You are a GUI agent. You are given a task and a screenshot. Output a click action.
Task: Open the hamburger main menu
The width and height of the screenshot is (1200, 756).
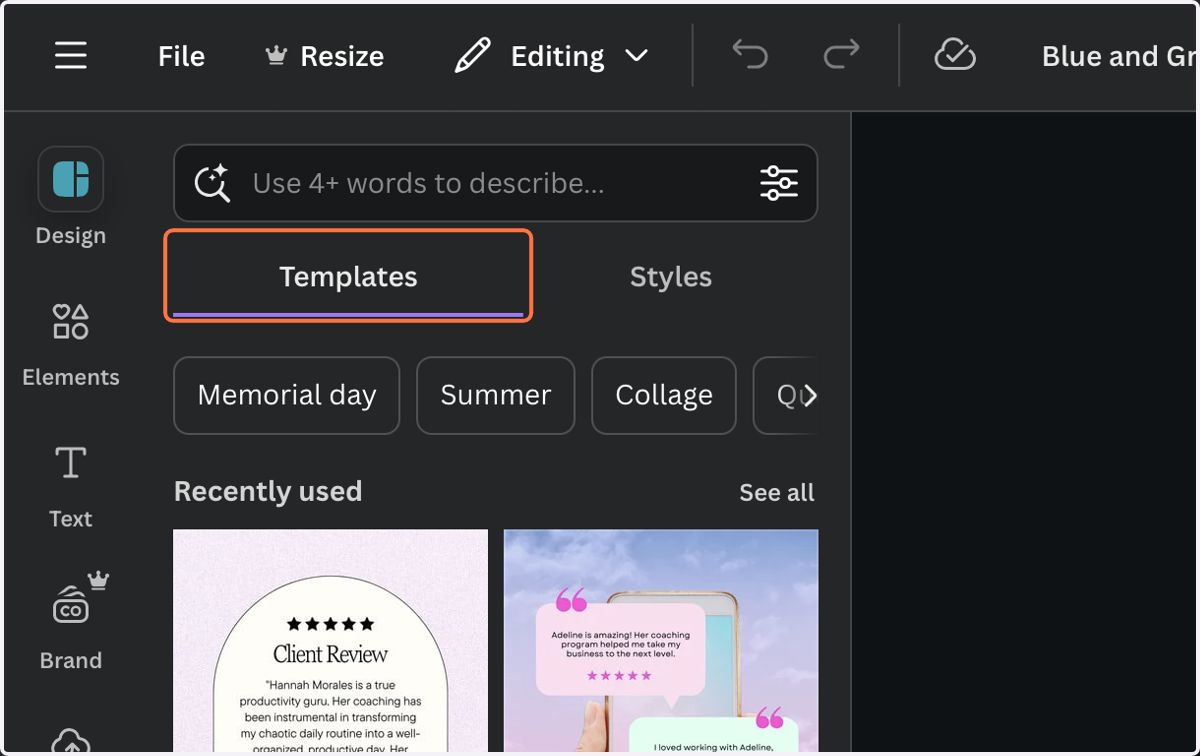pyautogui.click(x=71, y=56)
